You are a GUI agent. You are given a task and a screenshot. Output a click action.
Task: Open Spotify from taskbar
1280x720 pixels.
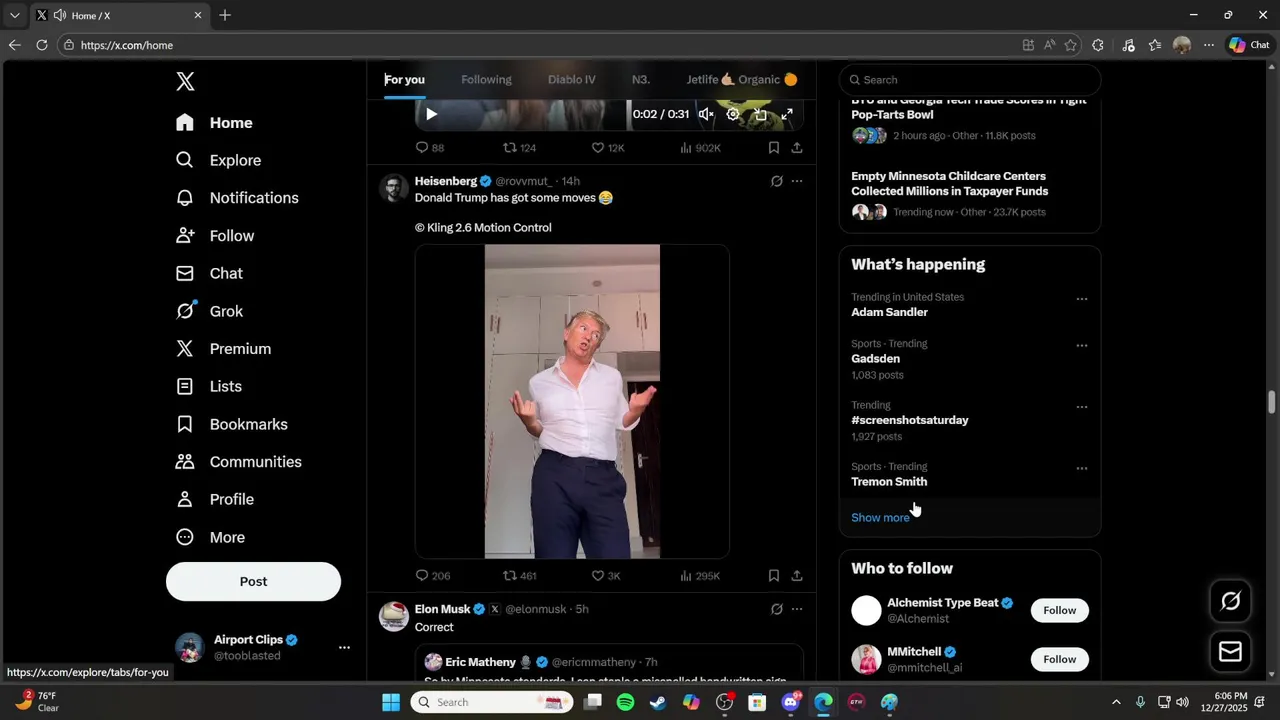(625, 702)
